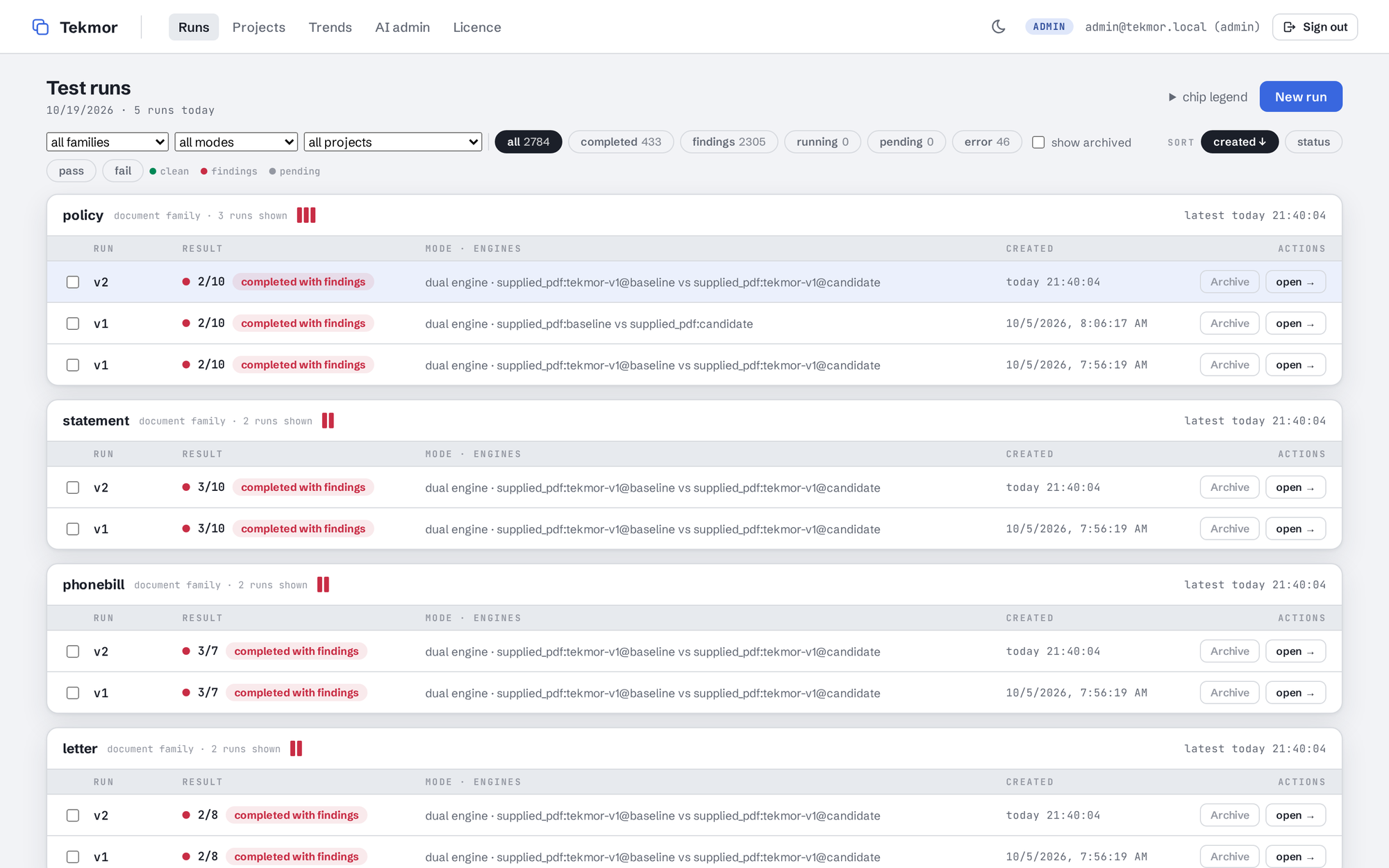Click the red run bars beside phonebill
1389x868 pixels.
click(323, 585)
